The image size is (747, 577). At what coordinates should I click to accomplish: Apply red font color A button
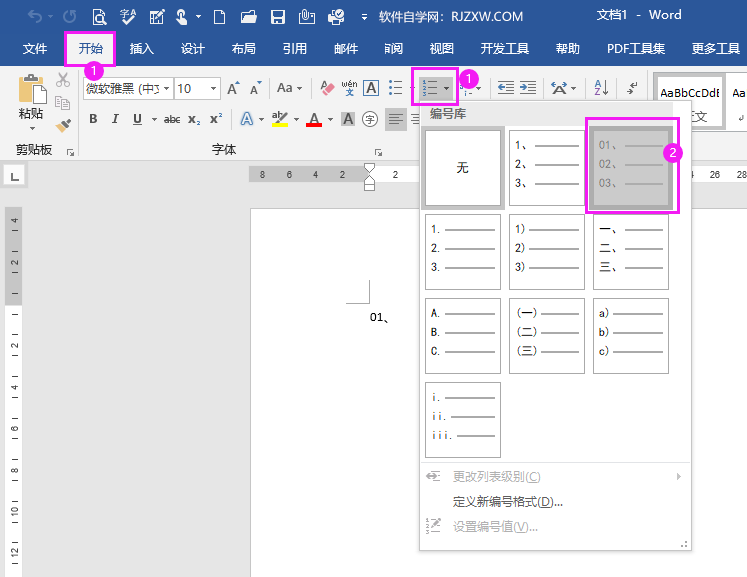click(314, 119)
